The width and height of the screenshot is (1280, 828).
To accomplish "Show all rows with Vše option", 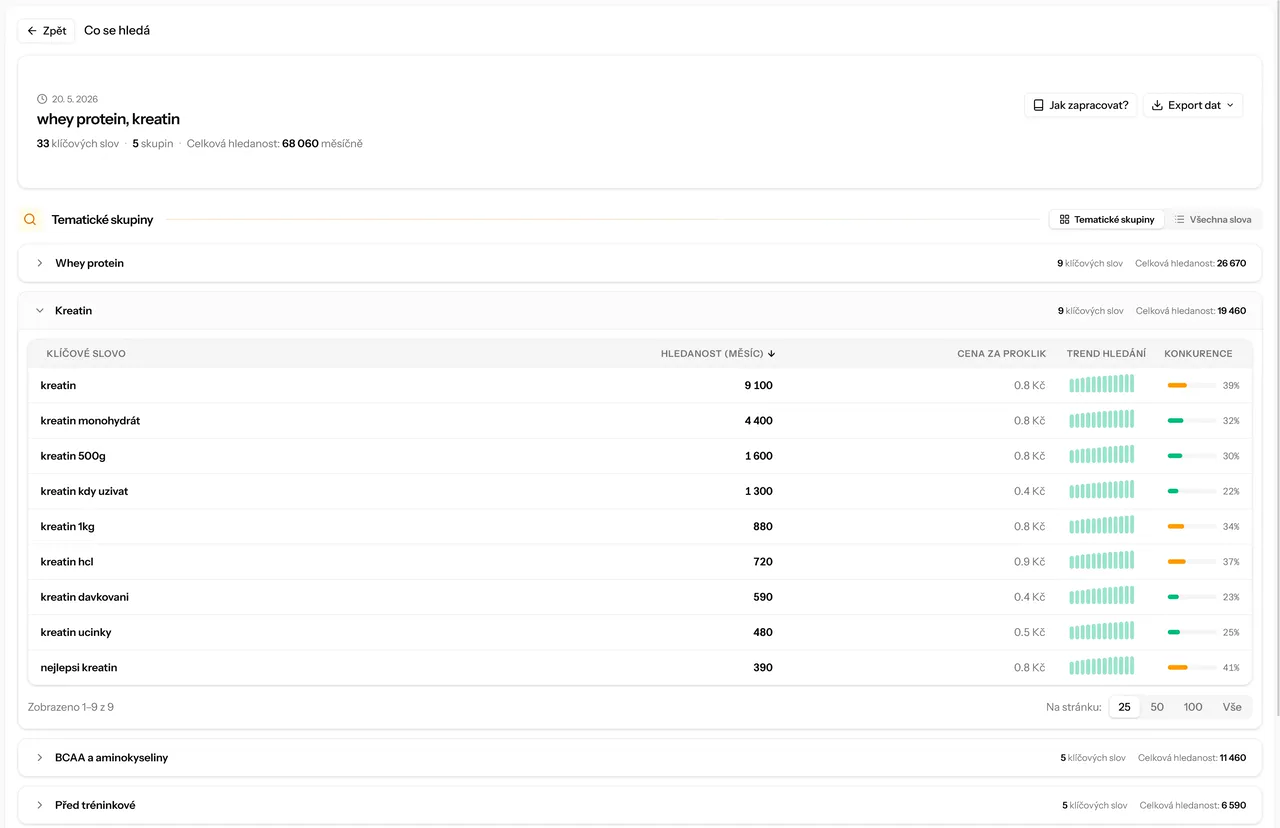I will 1232,707.
